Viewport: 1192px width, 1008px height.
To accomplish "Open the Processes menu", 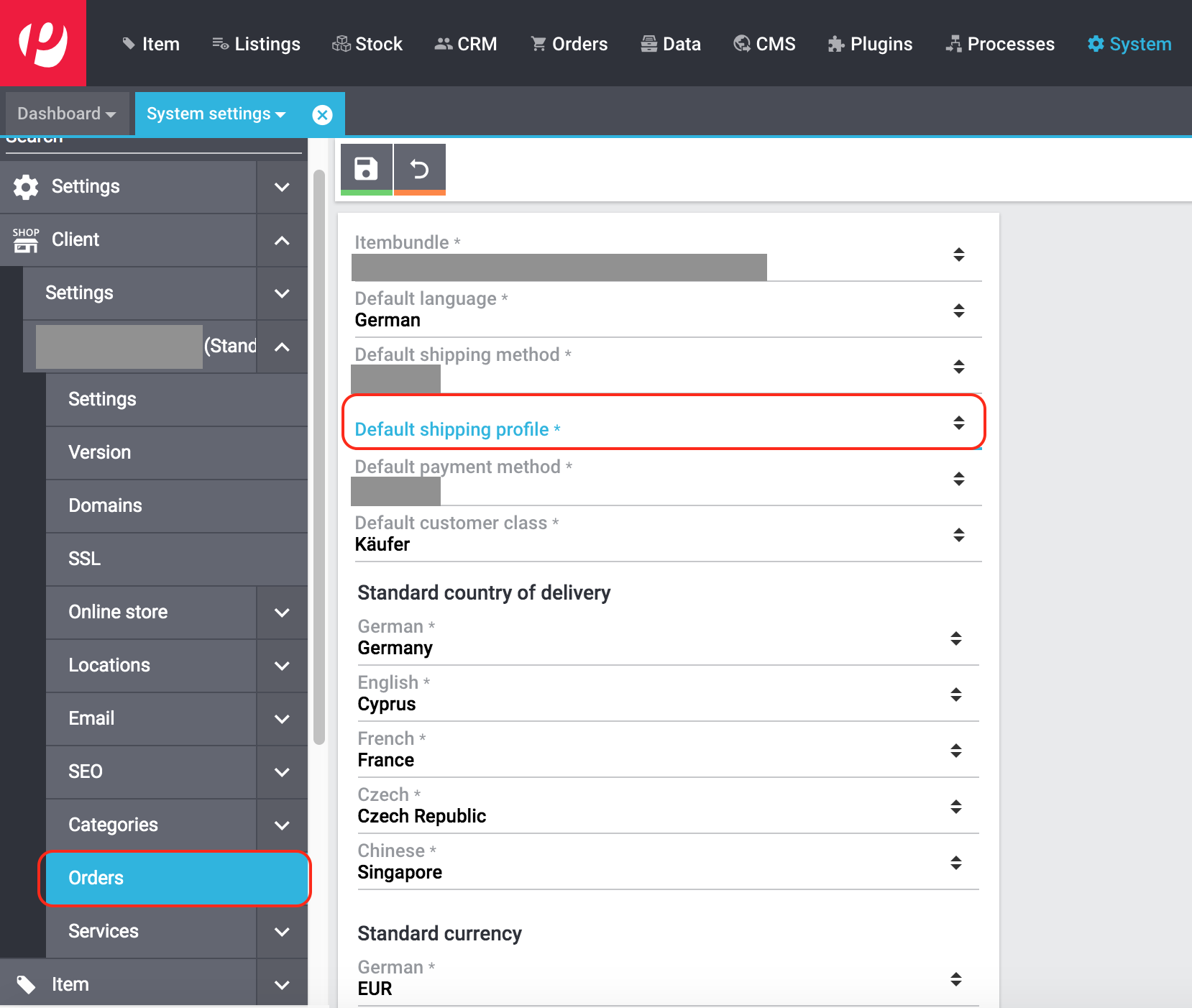I will [1000, 44].
